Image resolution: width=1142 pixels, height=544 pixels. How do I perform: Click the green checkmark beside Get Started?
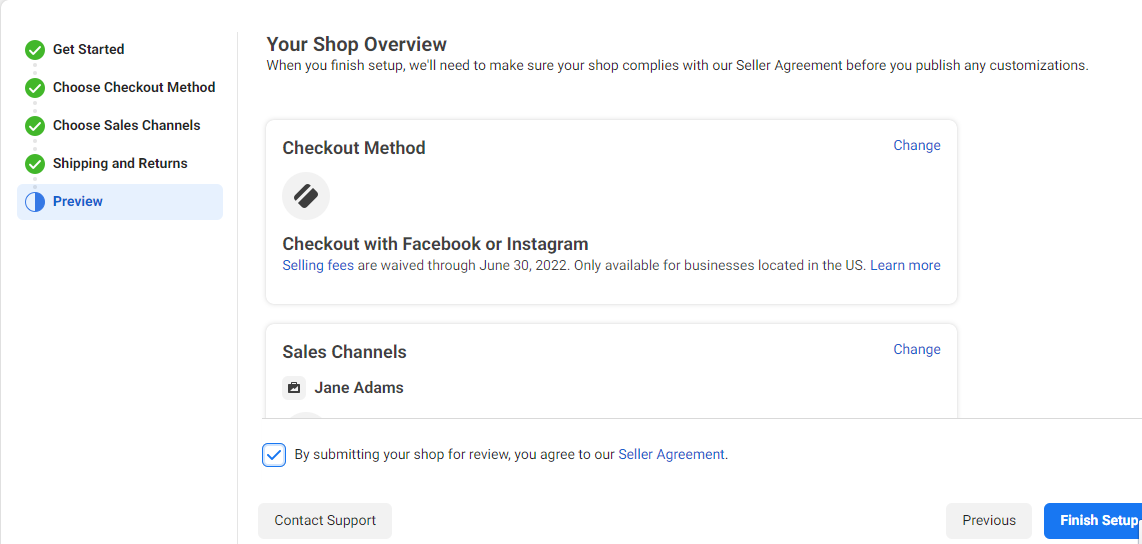point(34,50)
